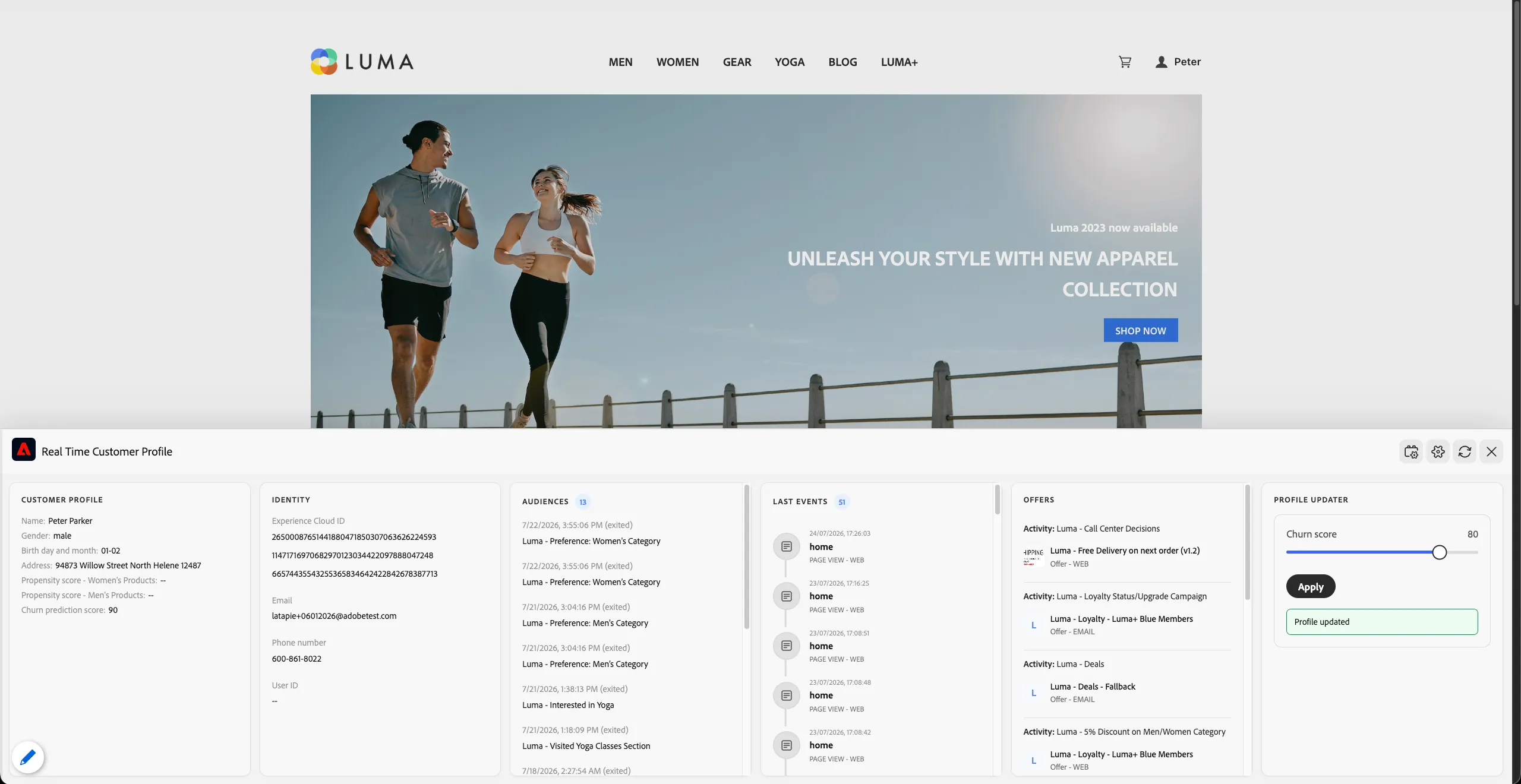The height and width of the screenshot is (784, 1521).
Task: Click the event icon for 23/07/2026 17:08:48
Action: tap(786, 696)
